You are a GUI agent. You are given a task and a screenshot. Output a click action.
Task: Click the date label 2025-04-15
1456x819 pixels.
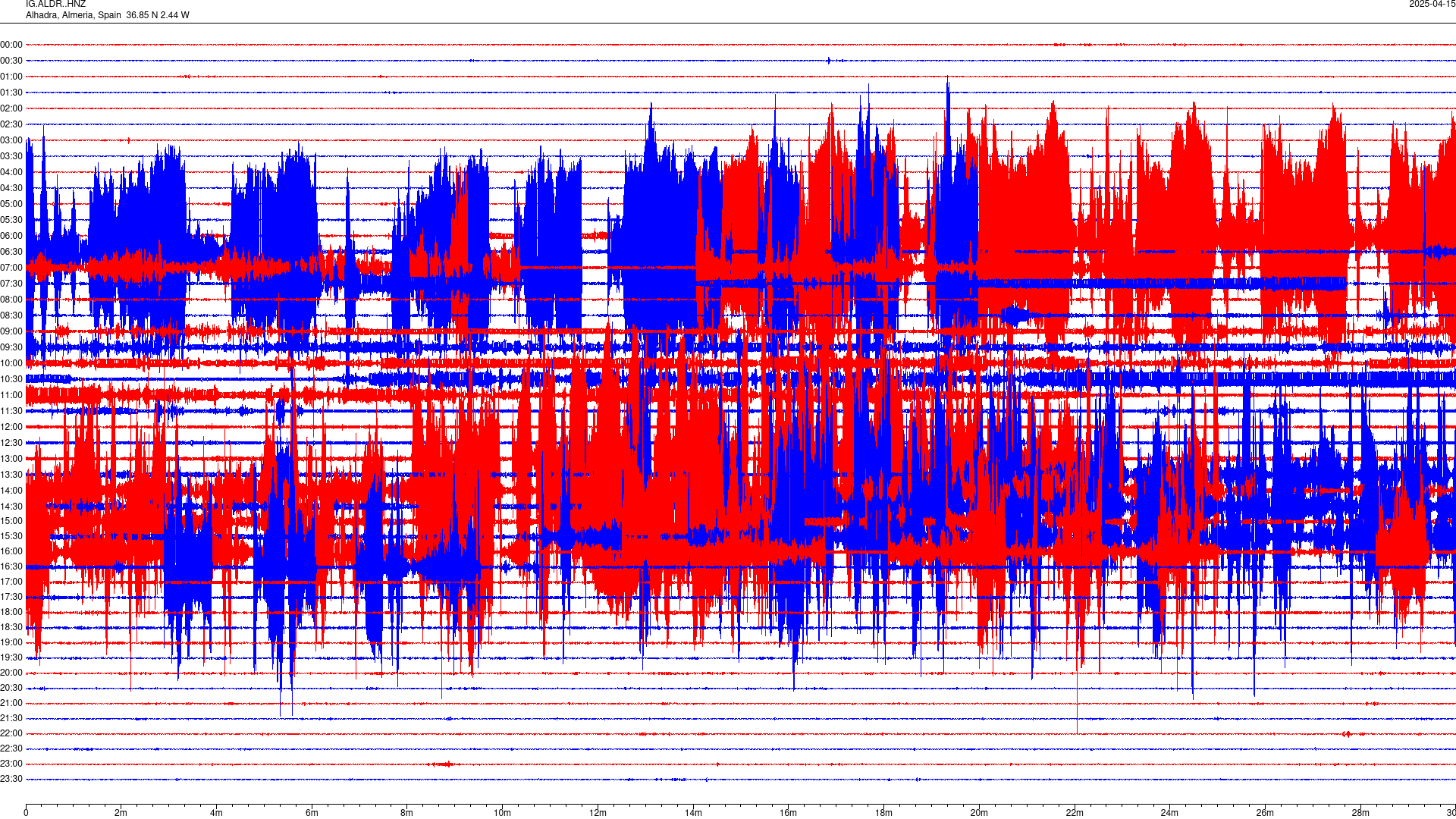click(x=1432, y=4)
